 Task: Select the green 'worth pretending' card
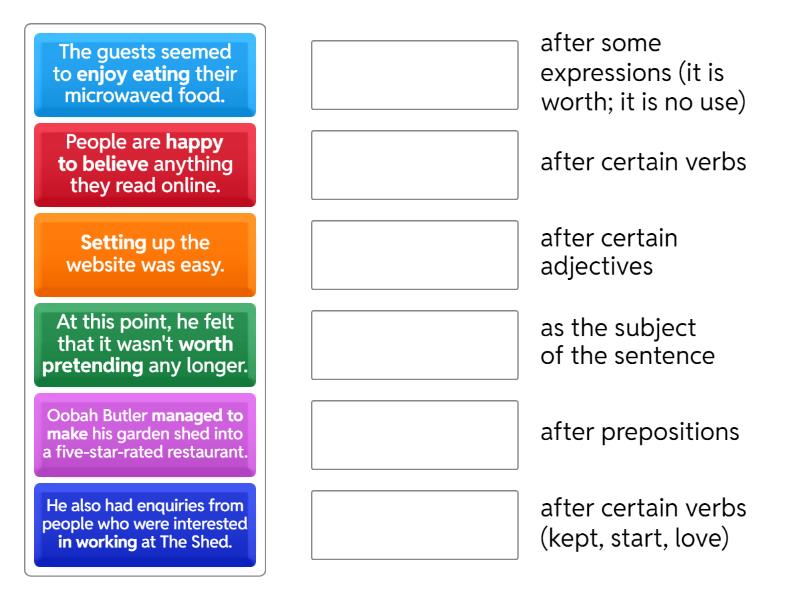tap(145, 345)
